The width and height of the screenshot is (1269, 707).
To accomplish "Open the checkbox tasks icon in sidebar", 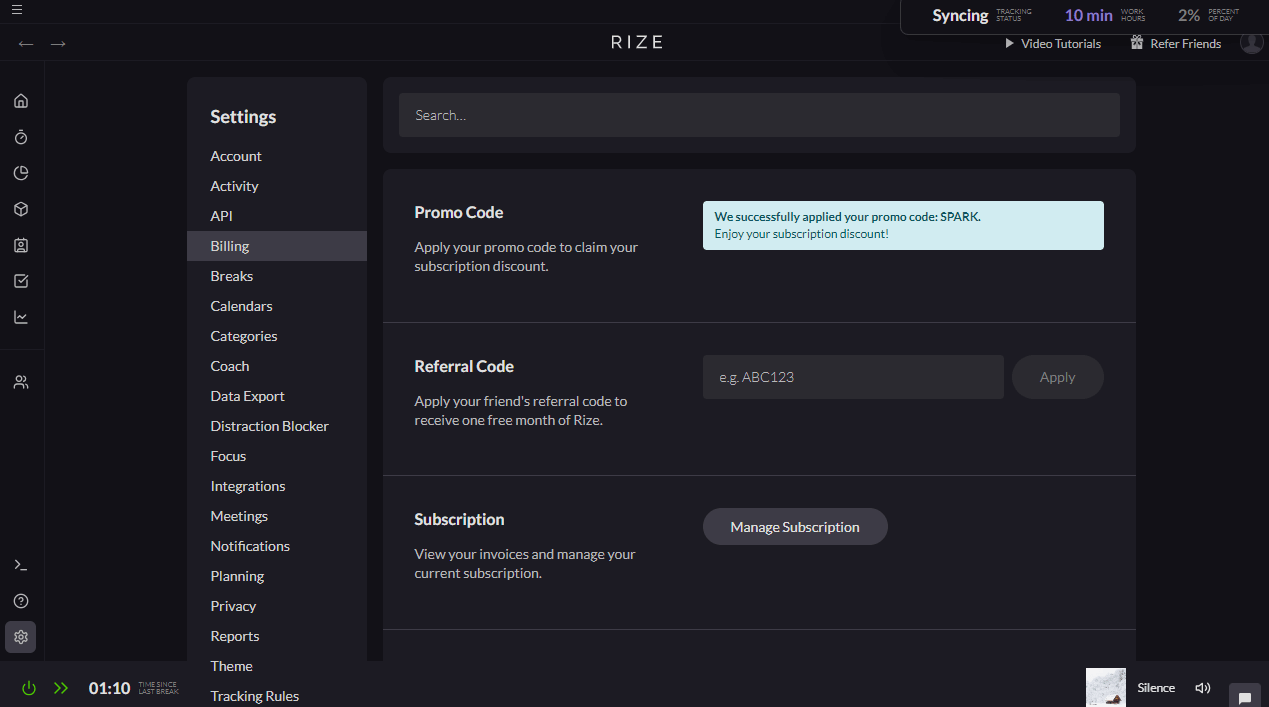I will click(x=21, y=281).
